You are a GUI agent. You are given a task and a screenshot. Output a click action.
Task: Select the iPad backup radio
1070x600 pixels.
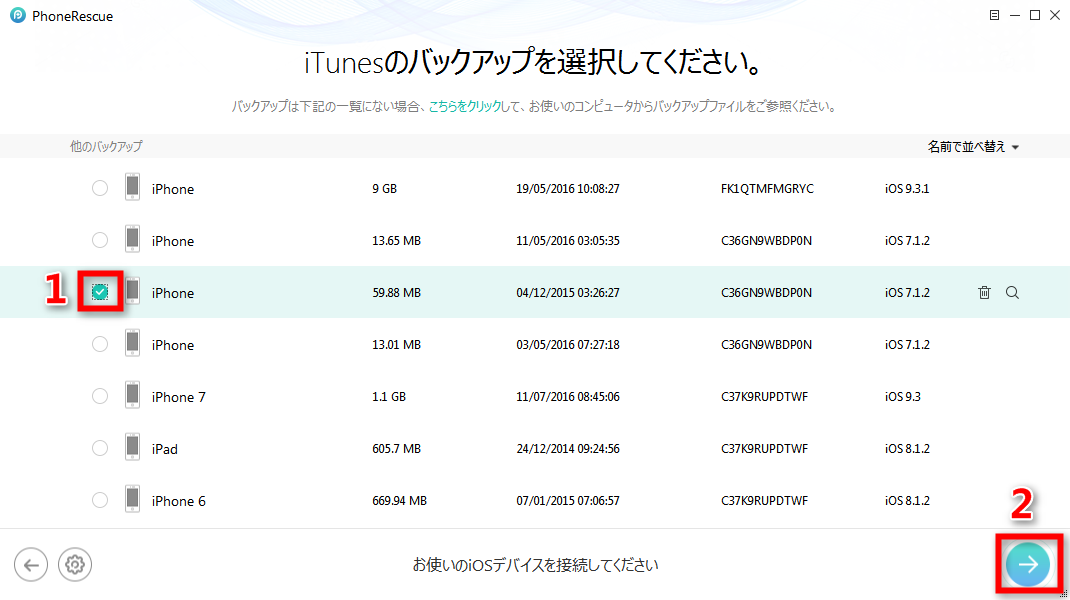click(100, 448)
